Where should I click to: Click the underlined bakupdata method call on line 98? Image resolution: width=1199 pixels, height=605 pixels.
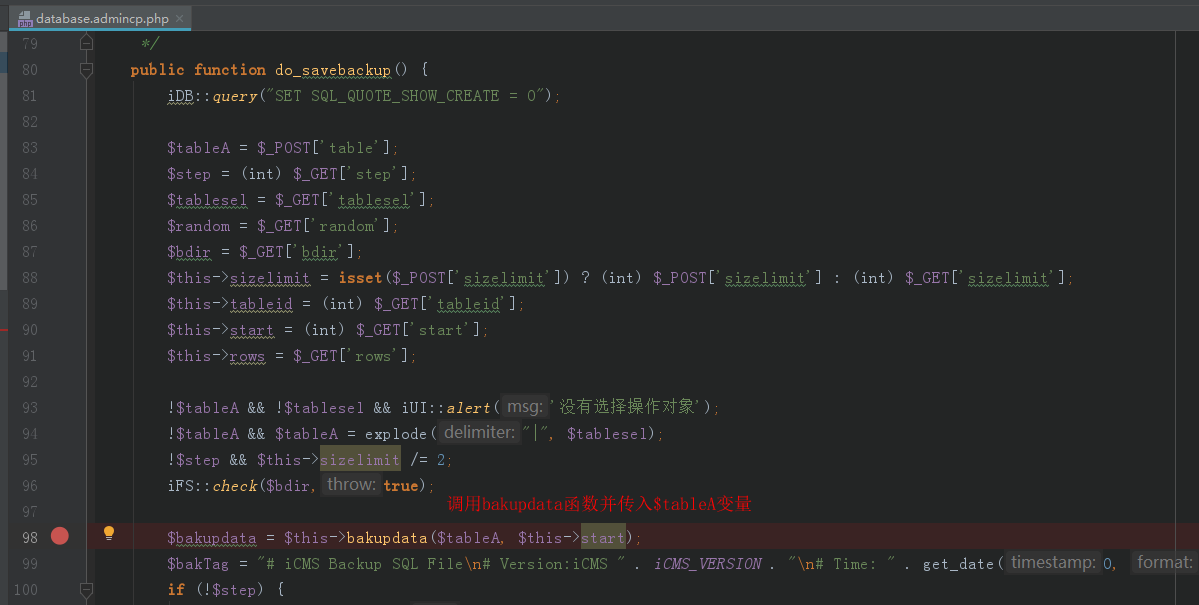point(386,537)
